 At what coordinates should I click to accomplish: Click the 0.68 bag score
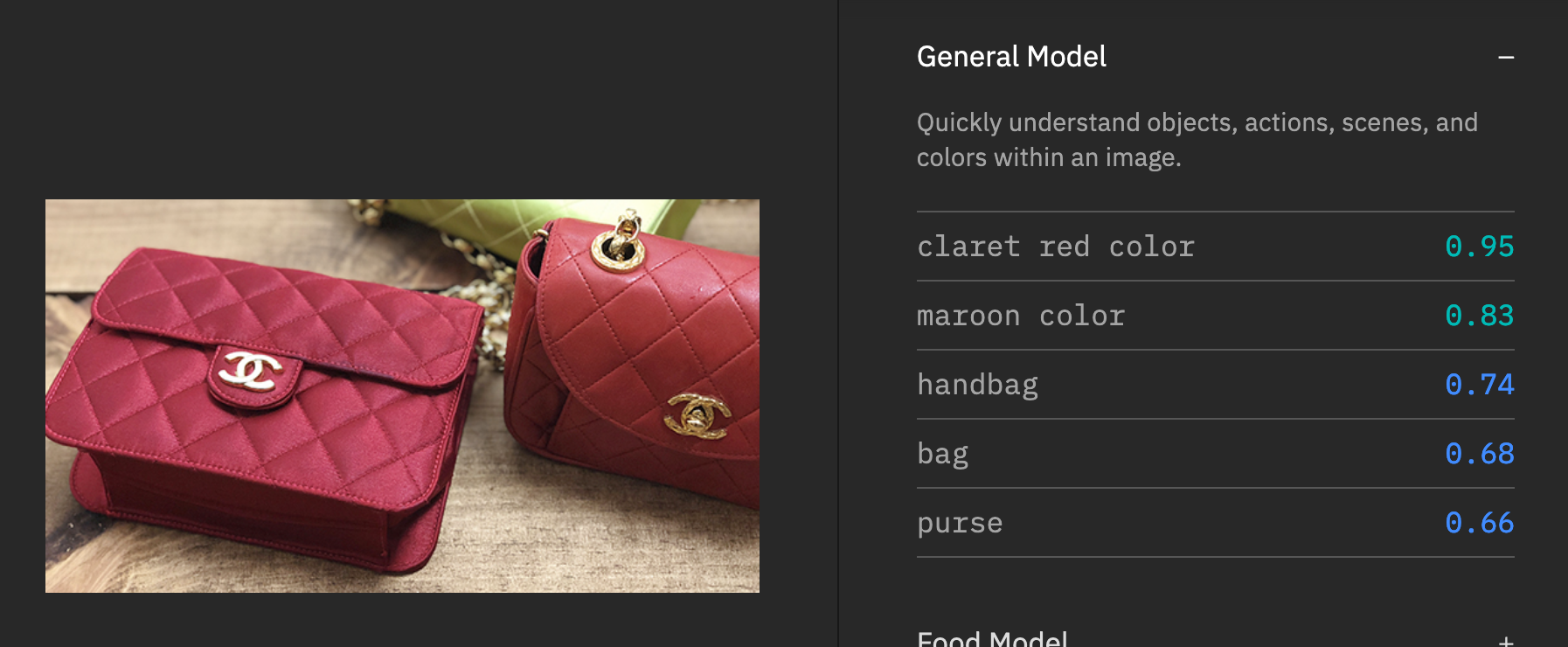1479,454
